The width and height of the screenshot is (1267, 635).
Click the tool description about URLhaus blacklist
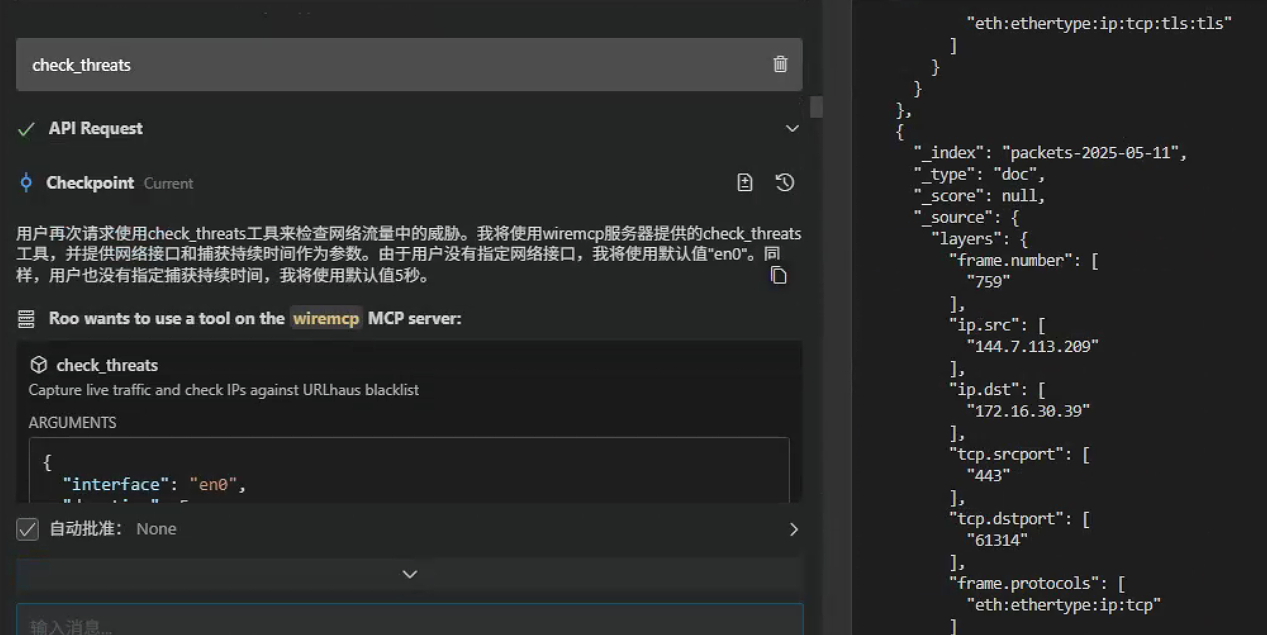tap(222, 390)
